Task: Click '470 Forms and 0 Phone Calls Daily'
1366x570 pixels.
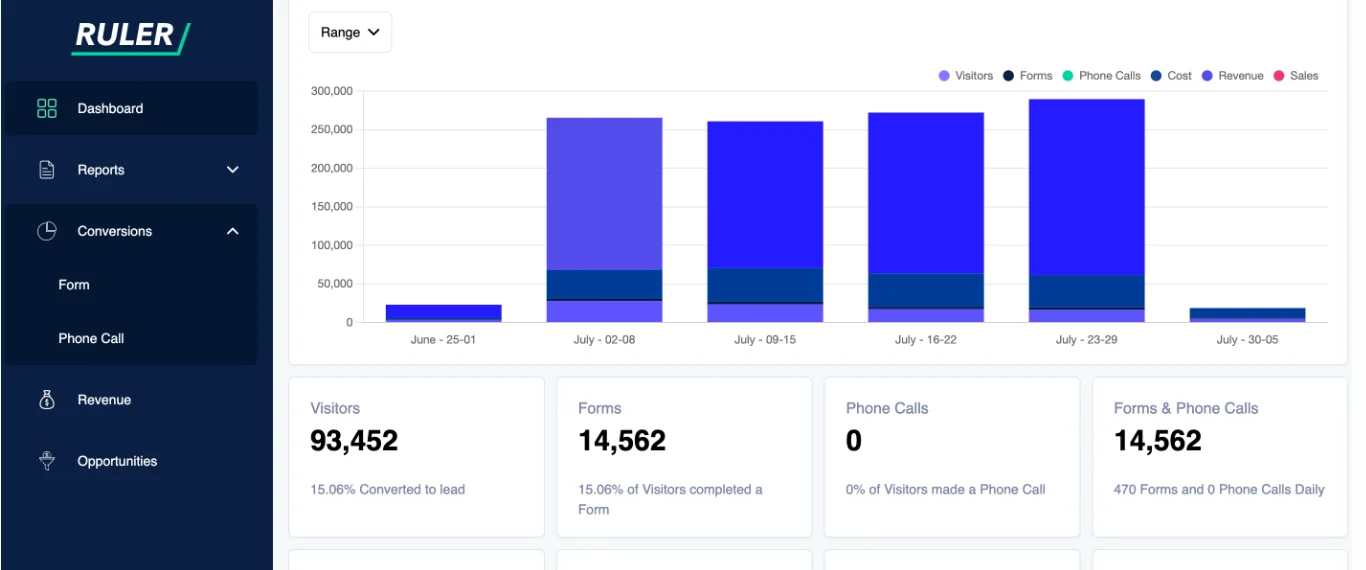Action: click(x=1219, y=490)
